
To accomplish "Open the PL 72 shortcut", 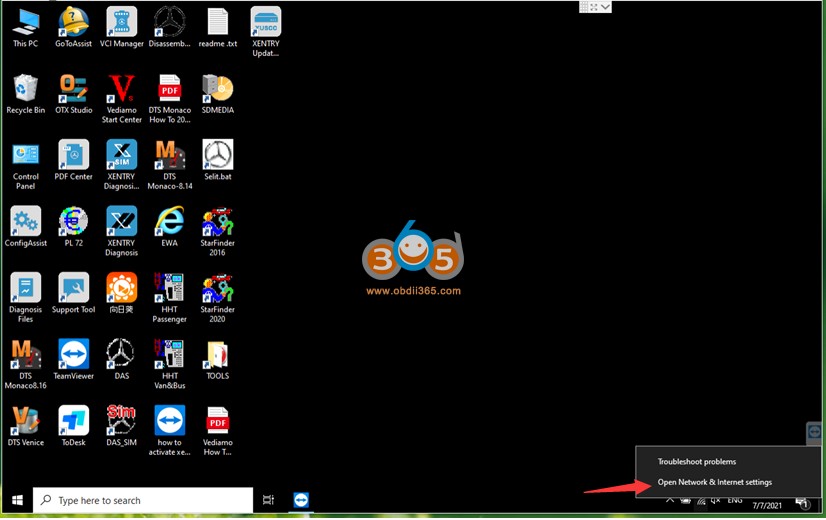I will [73, 228].
